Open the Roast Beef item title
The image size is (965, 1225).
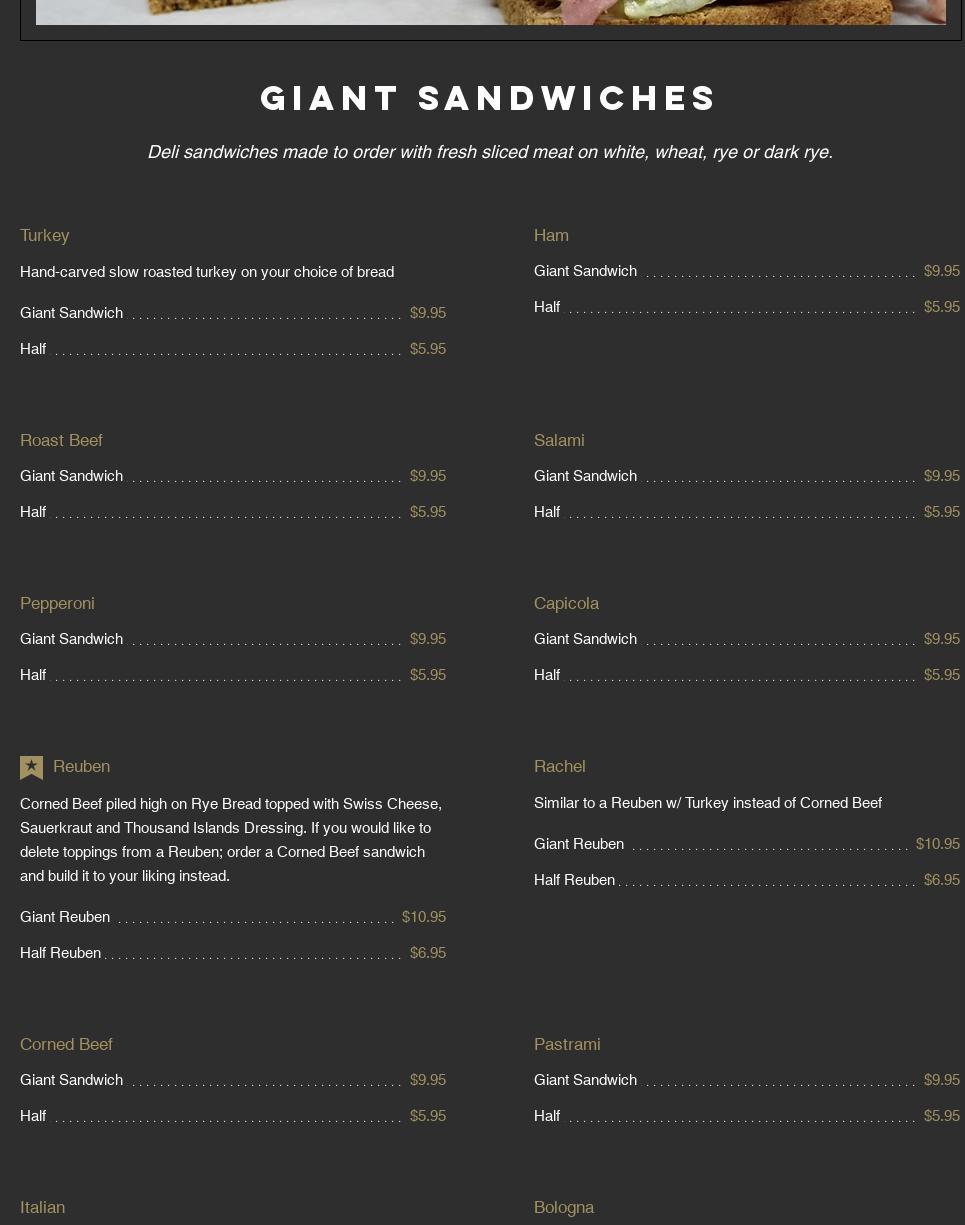(x=61, y=441)
